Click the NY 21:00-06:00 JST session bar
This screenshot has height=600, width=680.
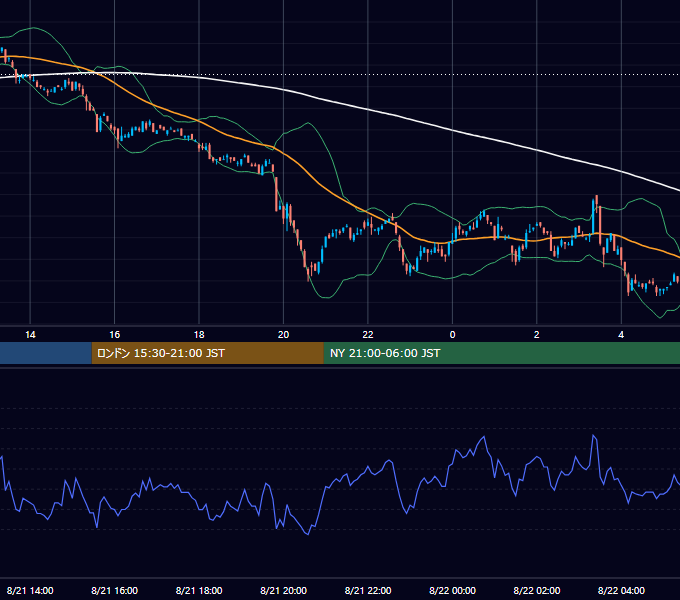[502, 353]
